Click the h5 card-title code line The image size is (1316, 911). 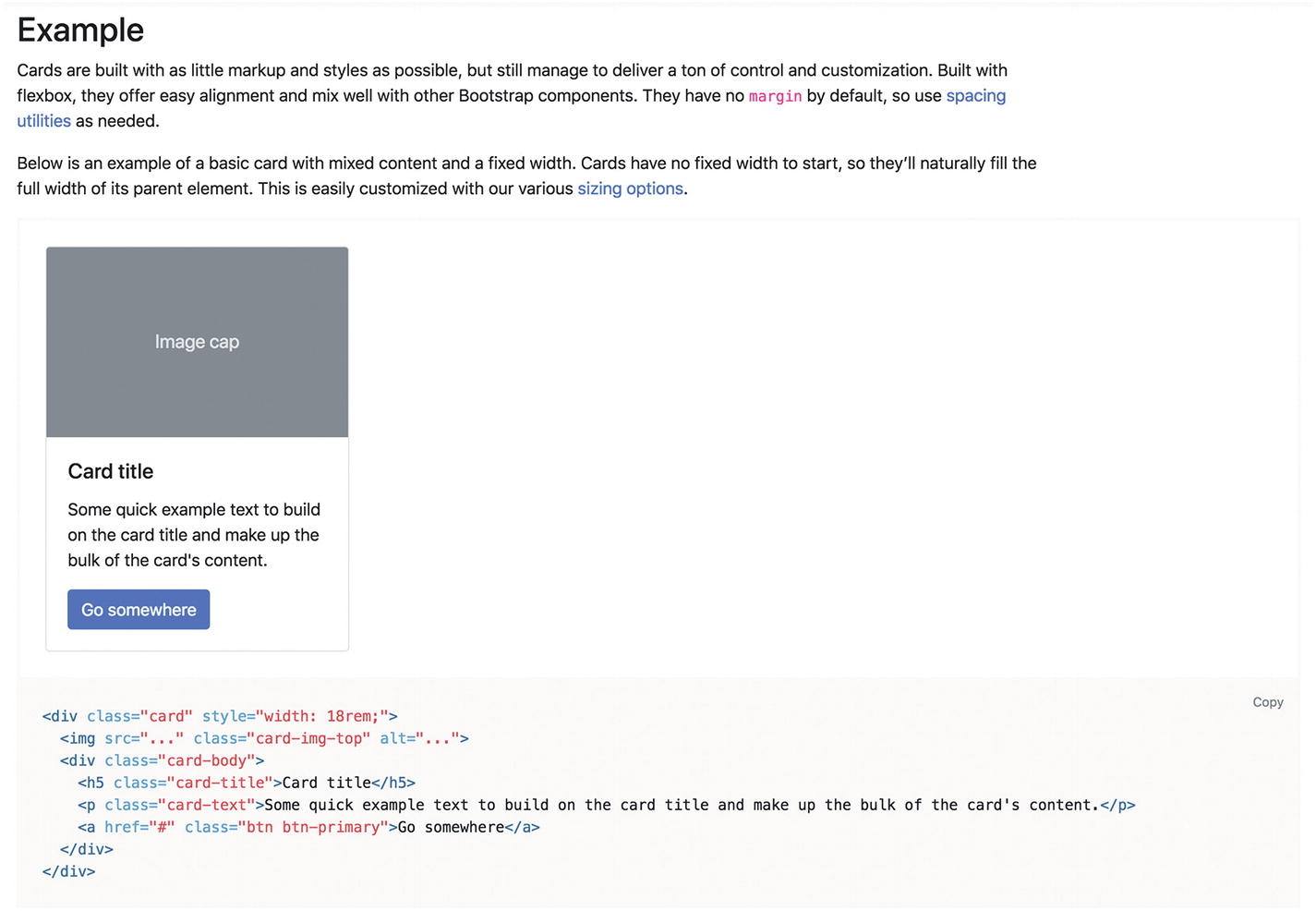247,783
